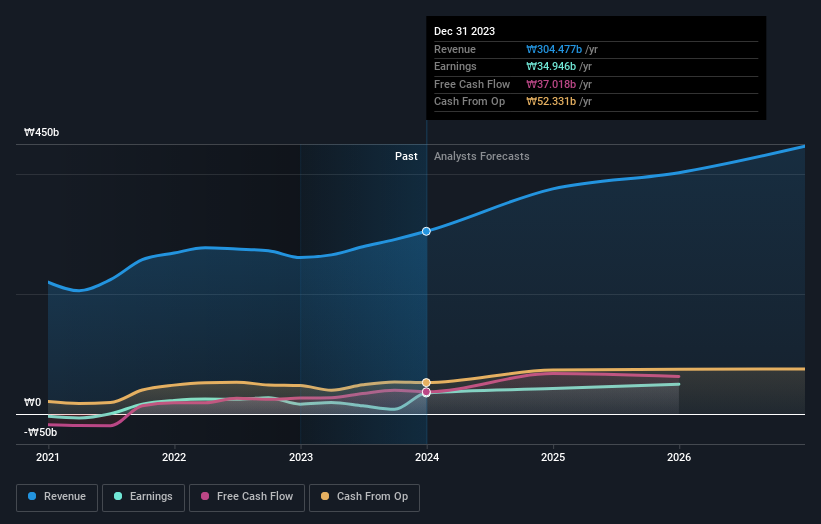The height and width of the screenshot is (524, 821).
Task: Click the ₩34.946b earnings value
Action: (551, 66)
